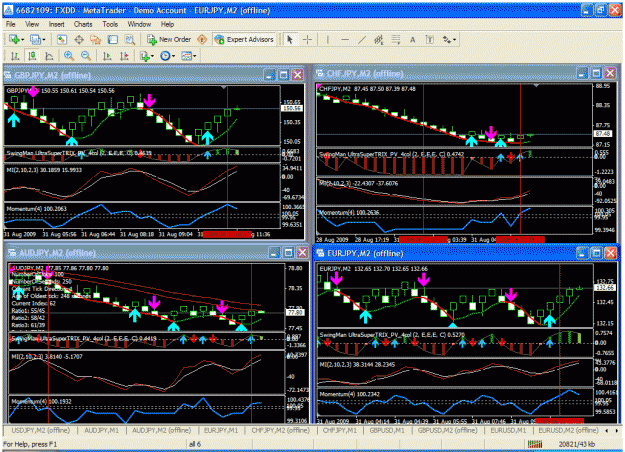Select the Text Label tool
This screenshot has width=625, height=452.
430,39
